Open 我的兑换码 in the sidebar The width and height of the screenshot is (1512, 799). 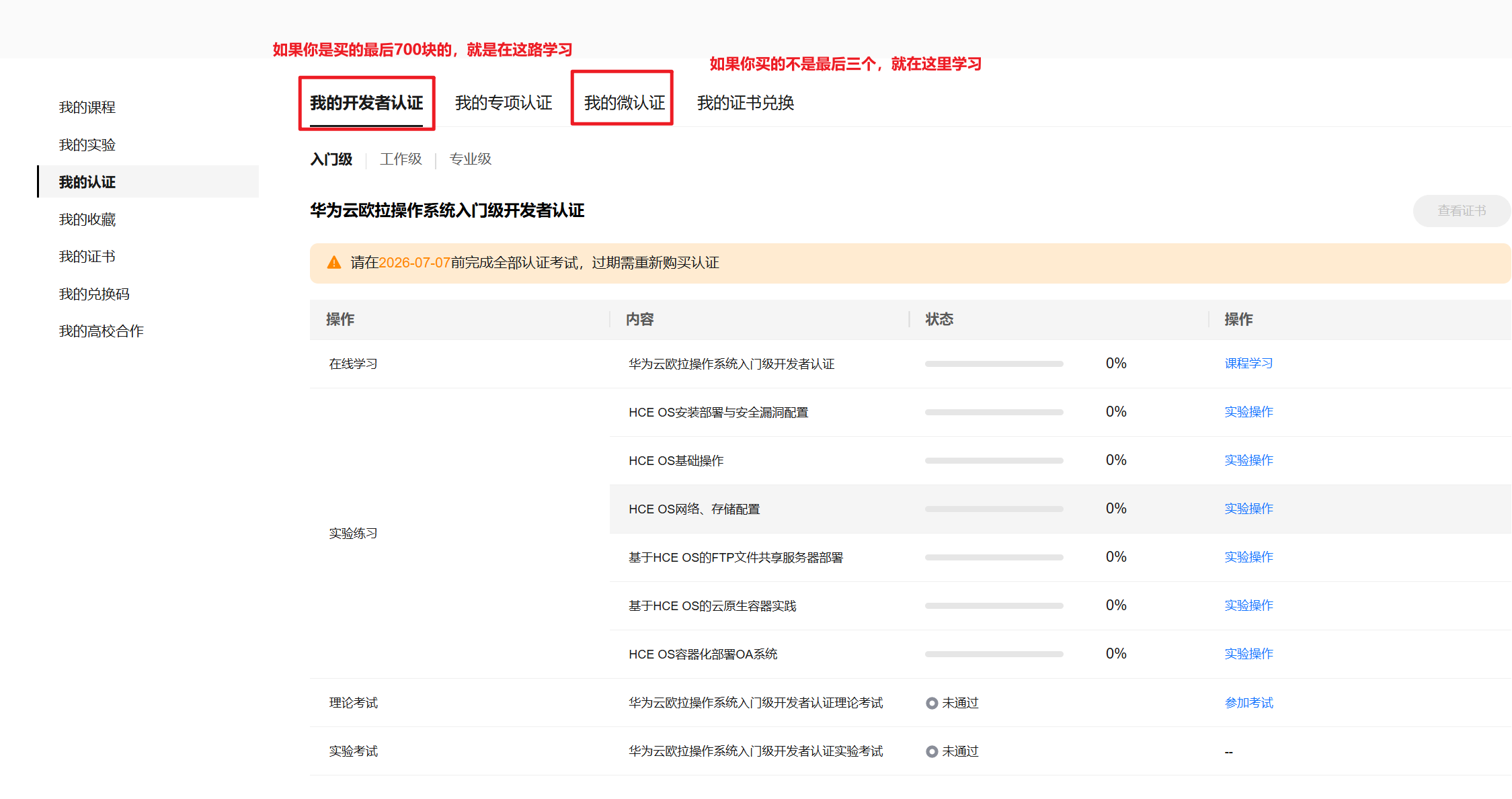click(x=94, y=294)
